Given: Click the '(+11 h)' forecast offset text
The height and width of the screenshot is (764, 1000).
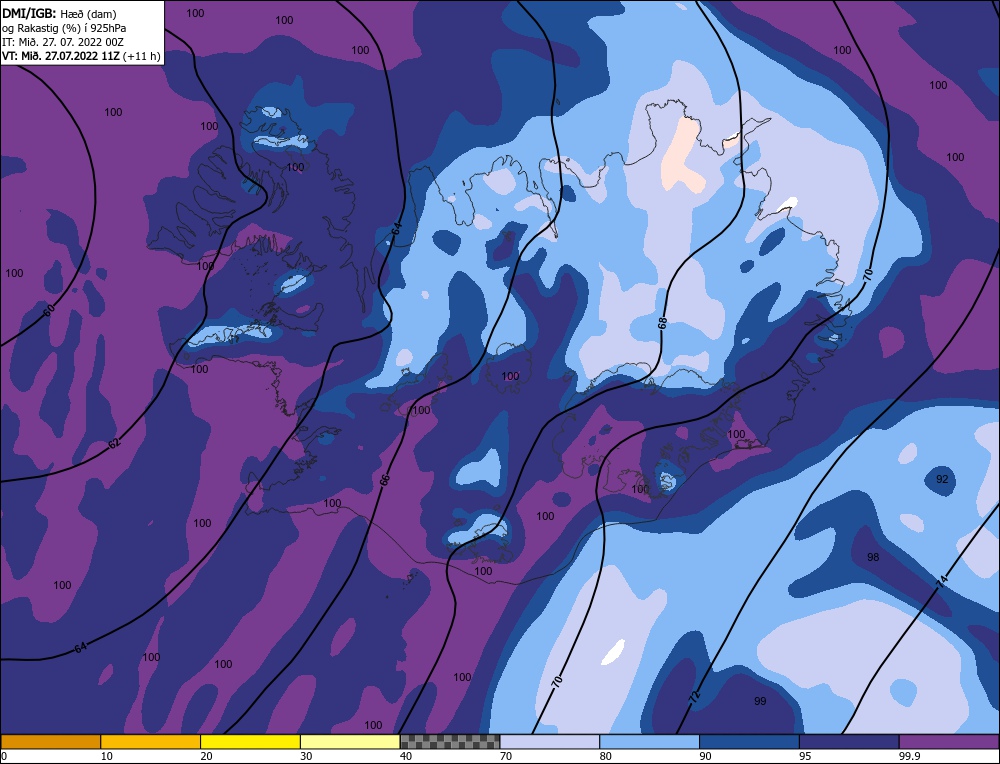Looking at the screenshot, I should pos(142,56).
